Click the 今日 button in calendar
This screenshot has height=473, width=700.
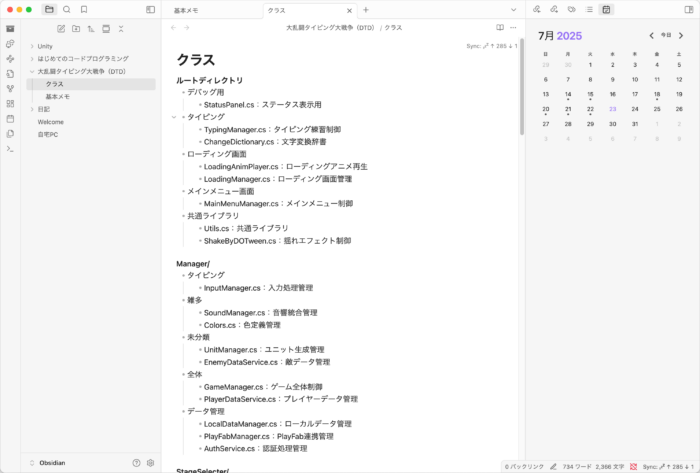click(666, 36)
